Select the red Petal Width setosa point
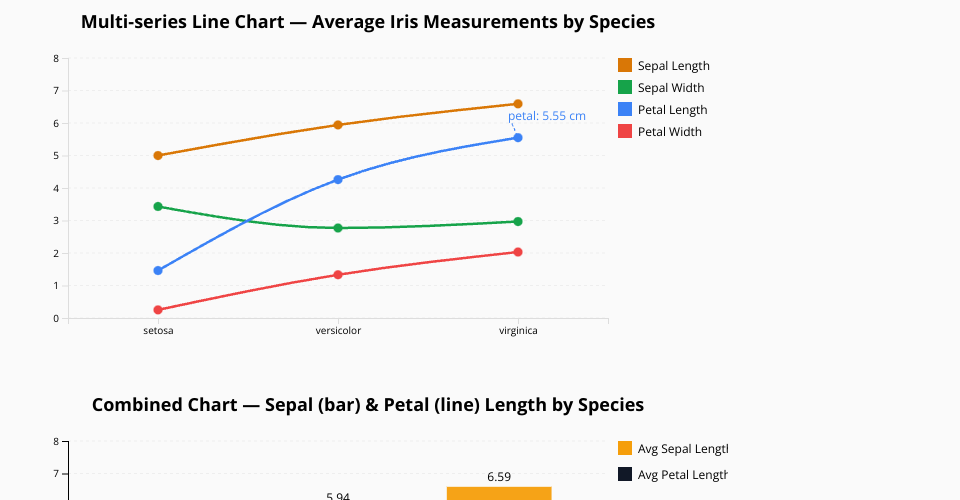This screenshot has height=500, width=960. click(158, 310)
